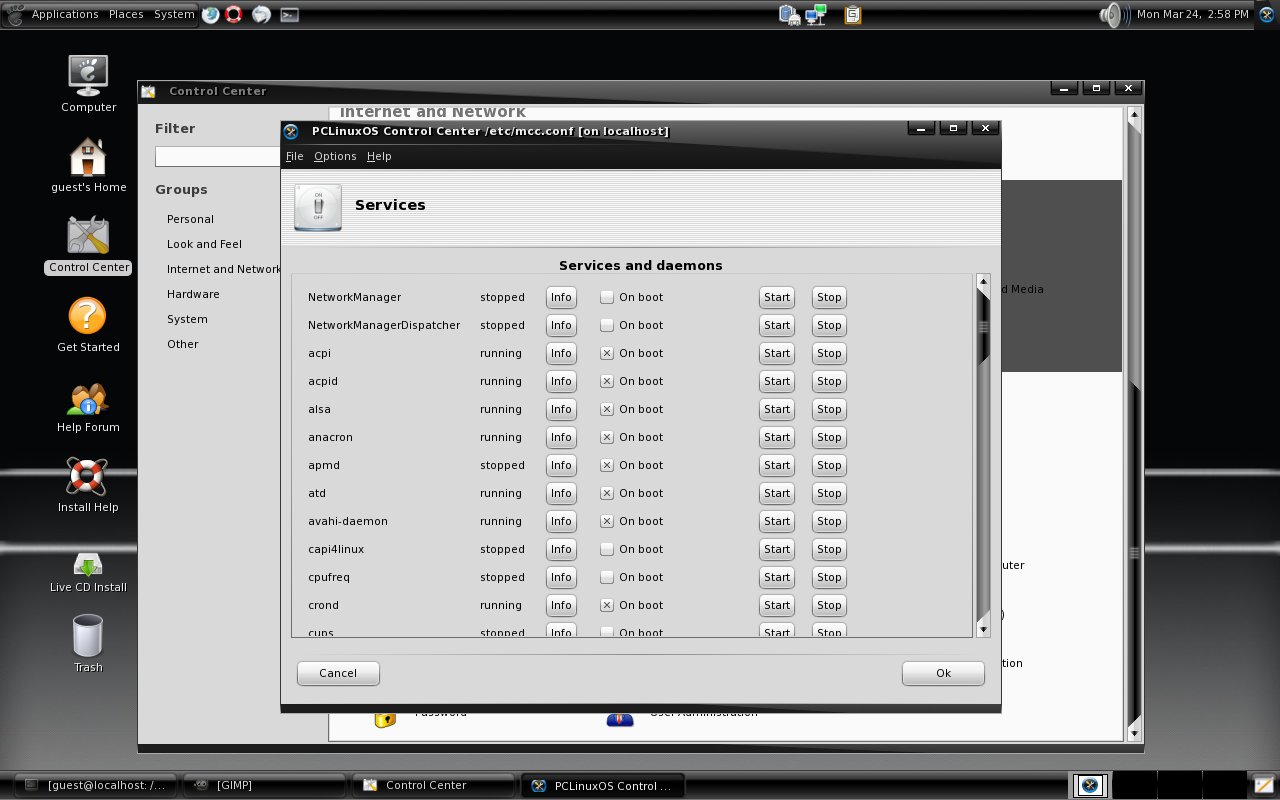Screen dimensions: 1280x800
Task: Open the terminal launcher in the top panel
Action: pos(289,15)
